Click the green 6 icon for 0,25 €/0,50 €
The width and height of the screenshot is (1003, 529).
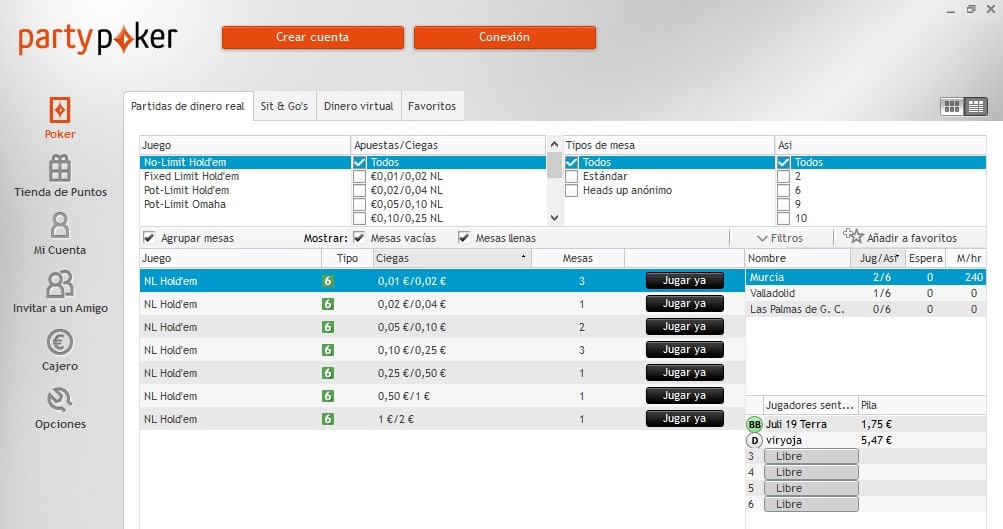tap(328, 373)
